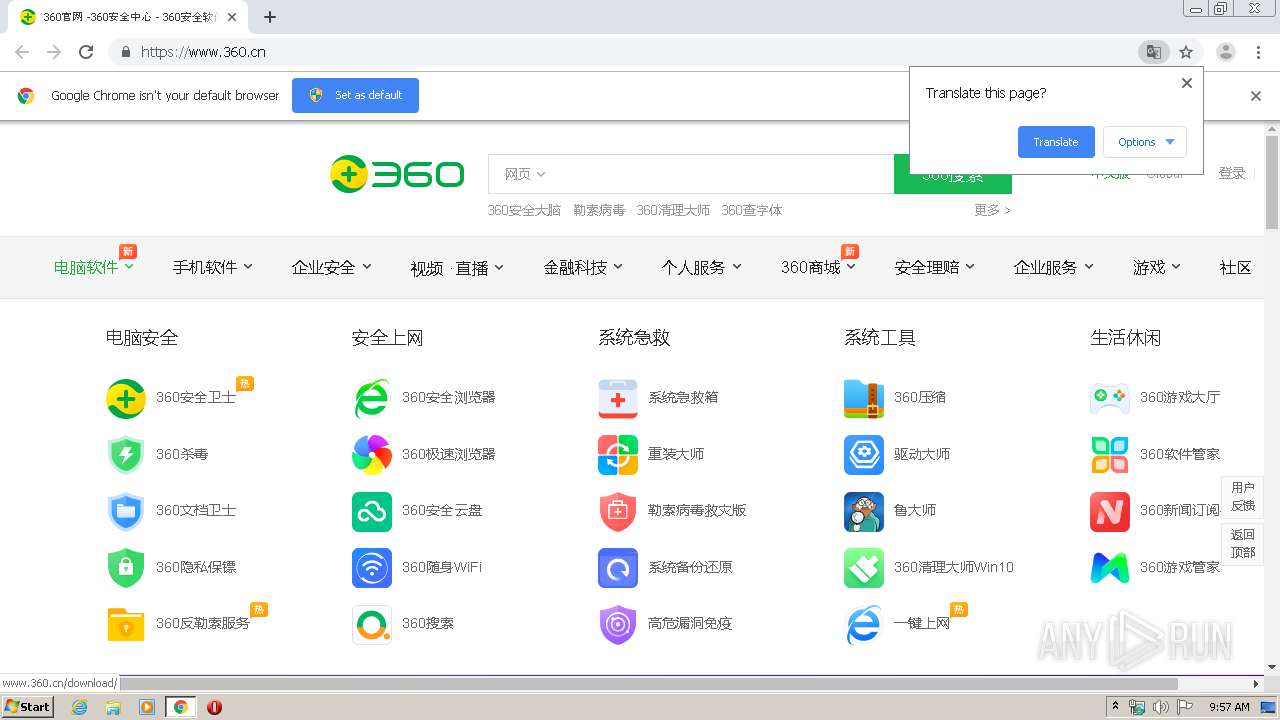Open the 360文档卫士 icon

click(x=126, y=511)
